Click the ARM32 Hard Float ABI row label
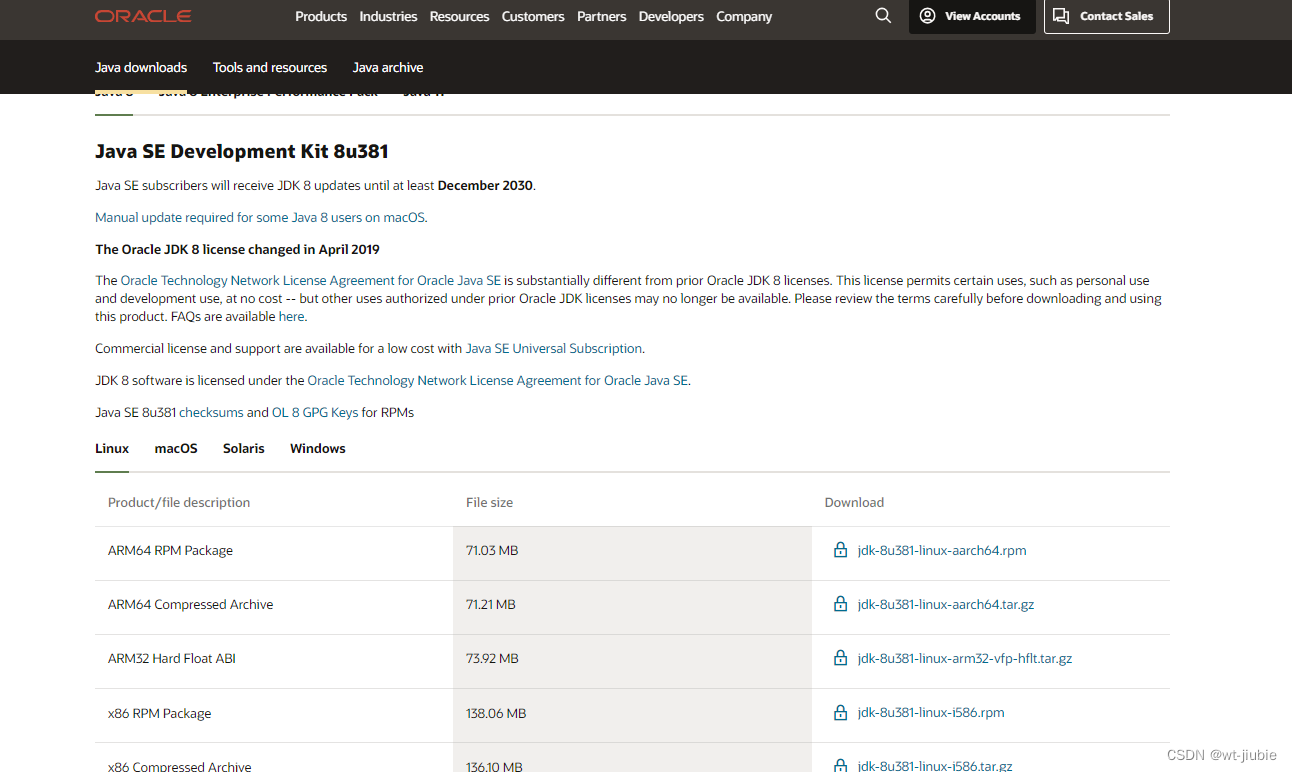 click(x=172, y=658)
